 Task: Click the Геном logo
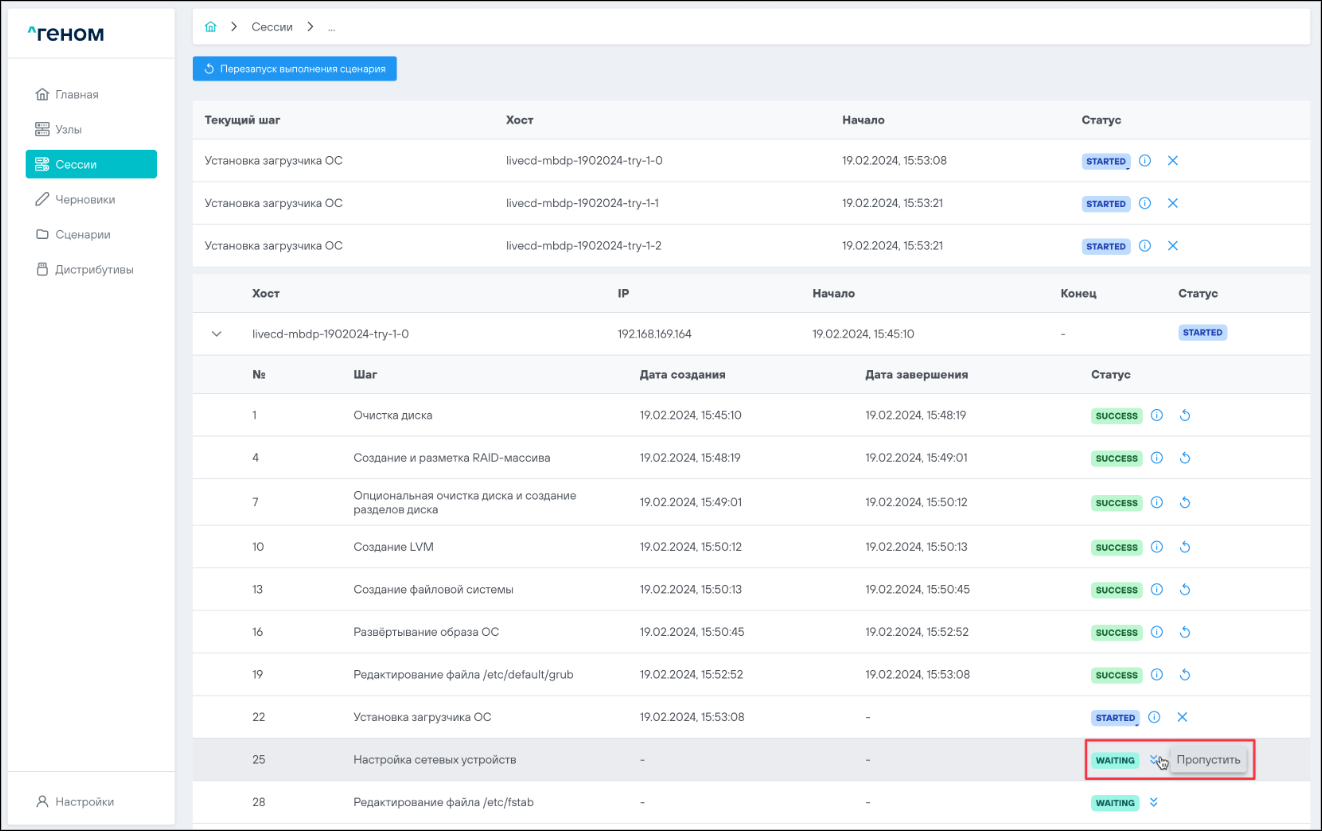click(66, 35)
